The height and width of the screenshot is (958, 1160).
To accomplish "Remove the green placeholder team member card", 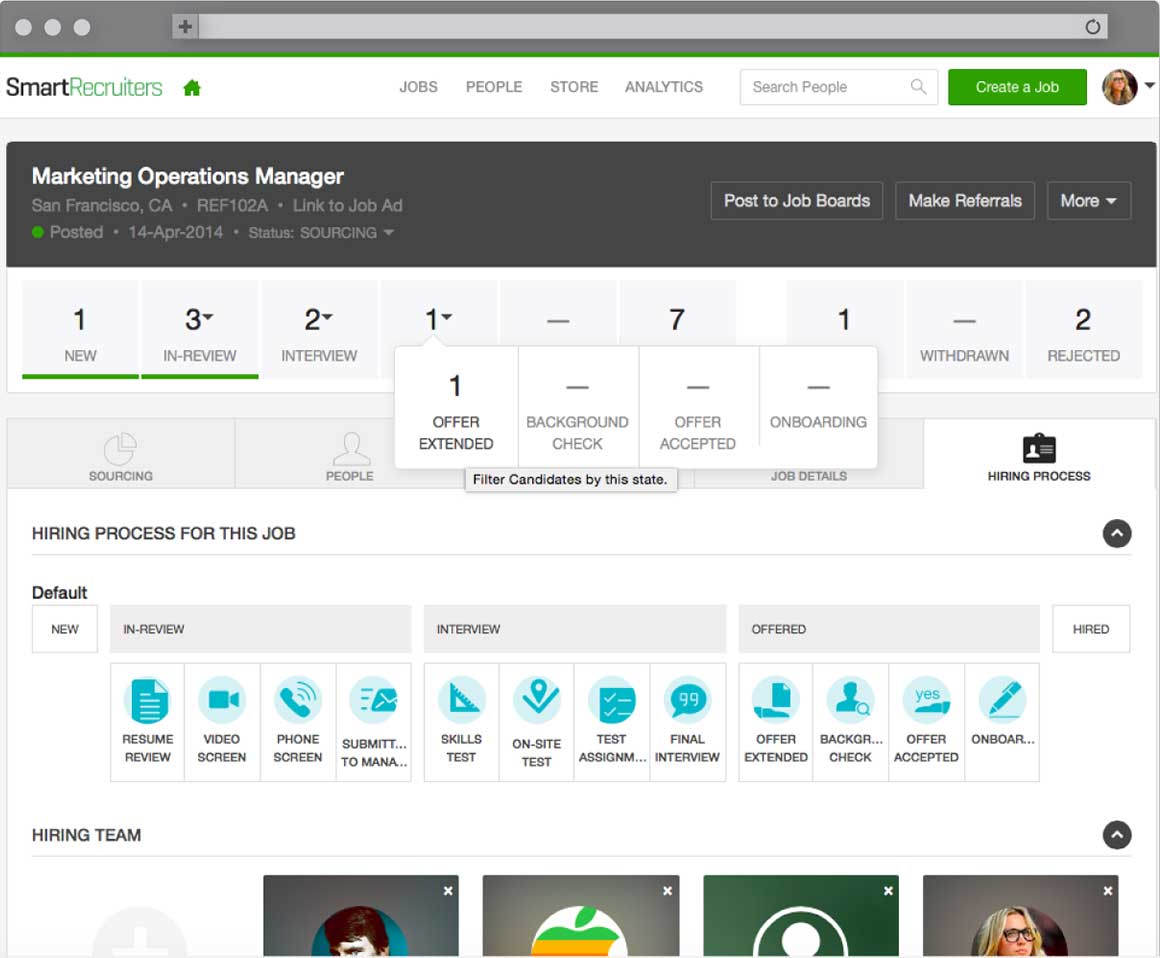I will [888, 891].
